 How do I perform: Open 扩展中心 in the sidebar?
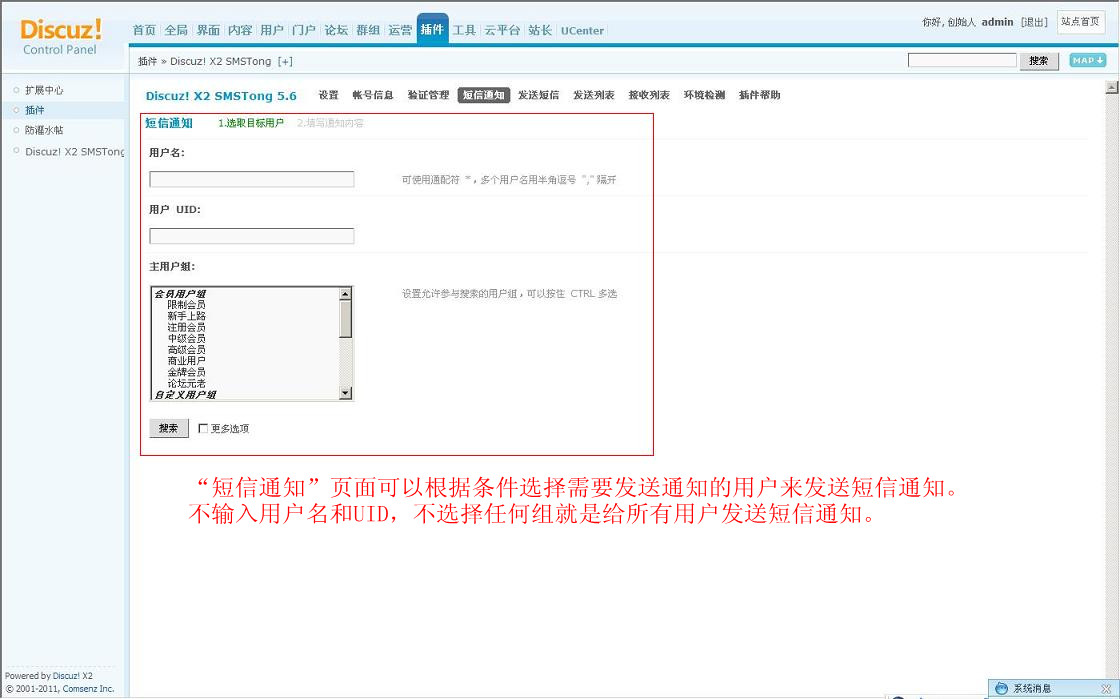tap(44, 91)
